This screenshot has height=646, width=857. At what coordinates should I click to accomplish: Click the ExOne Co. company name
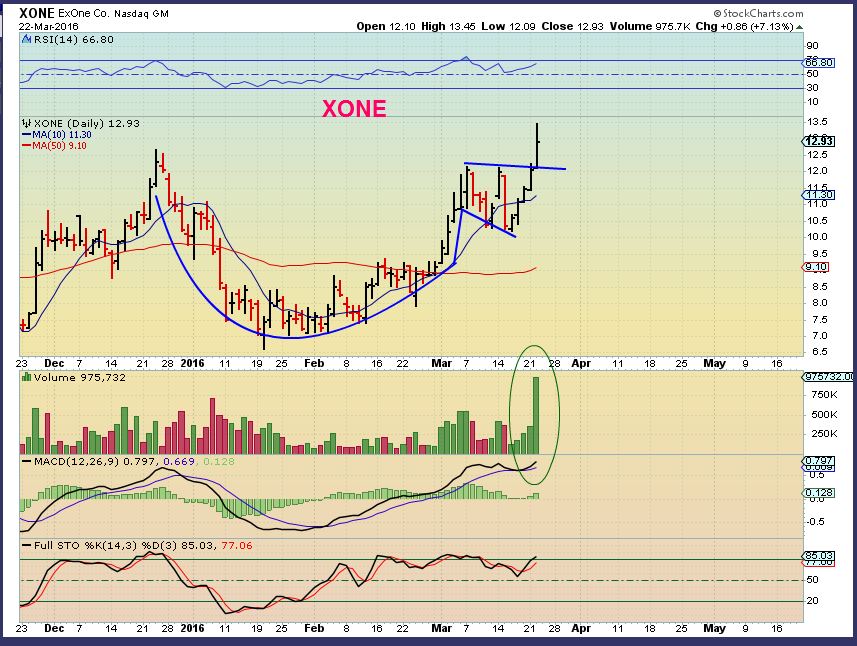84,14
